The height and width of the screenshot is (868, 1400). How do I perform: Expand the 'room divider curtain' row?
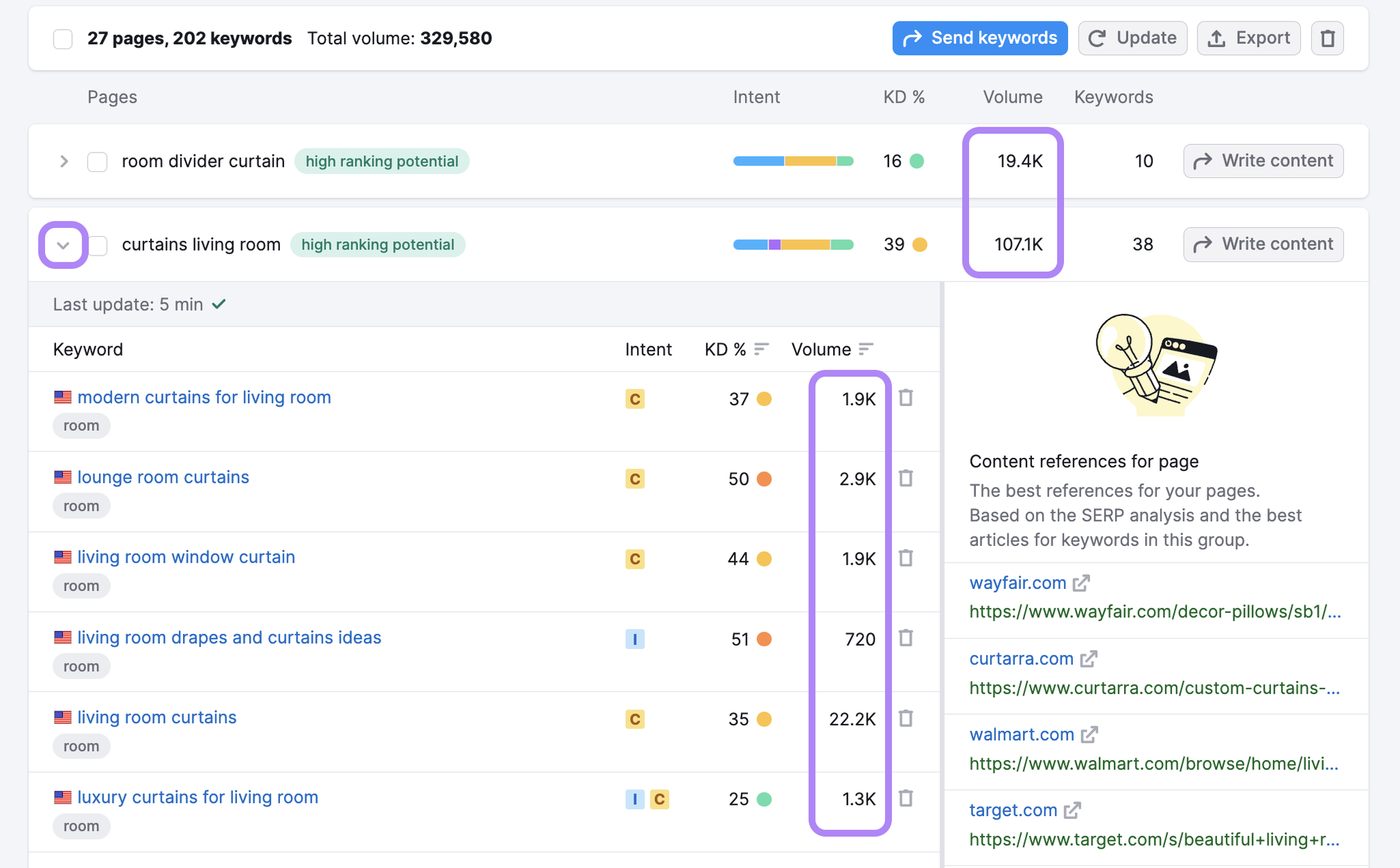[64, 161]
